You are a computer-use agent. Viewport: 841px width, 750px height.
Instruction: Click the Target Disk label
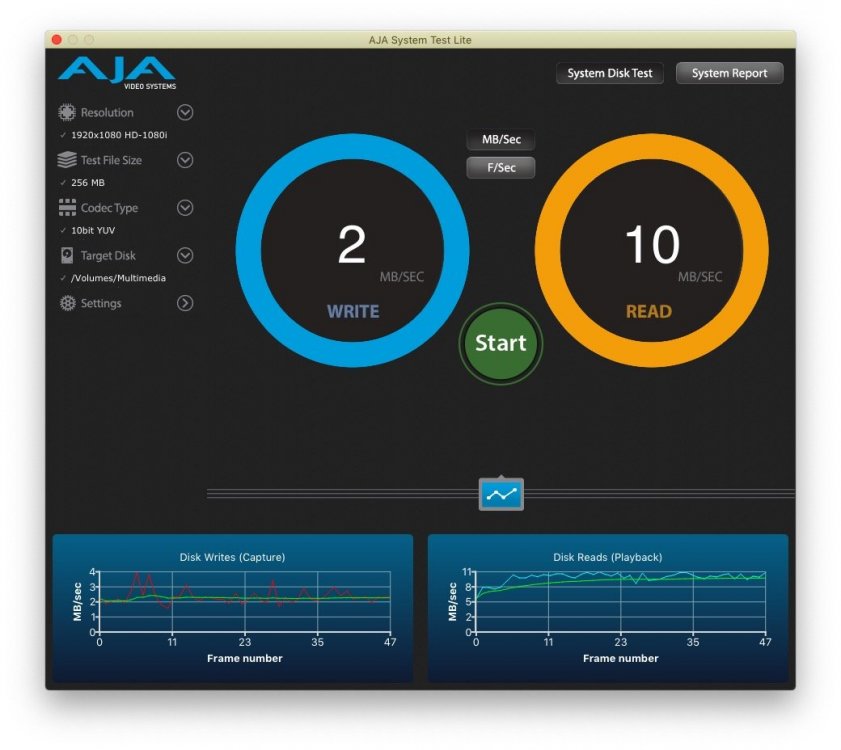[108, 255]
